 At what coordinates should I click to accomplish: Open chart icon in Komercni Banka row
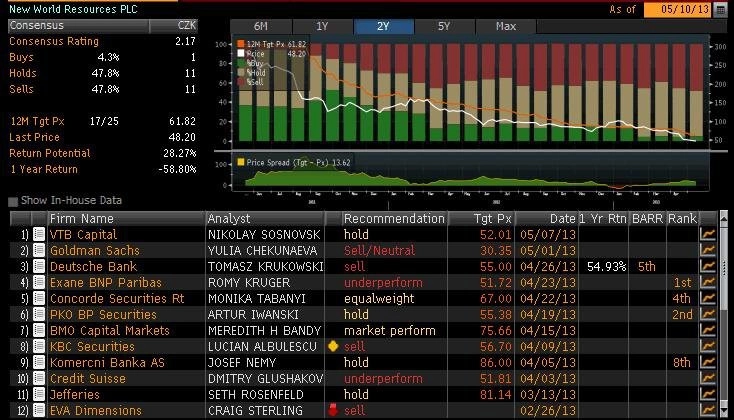[x=708, y=362]
